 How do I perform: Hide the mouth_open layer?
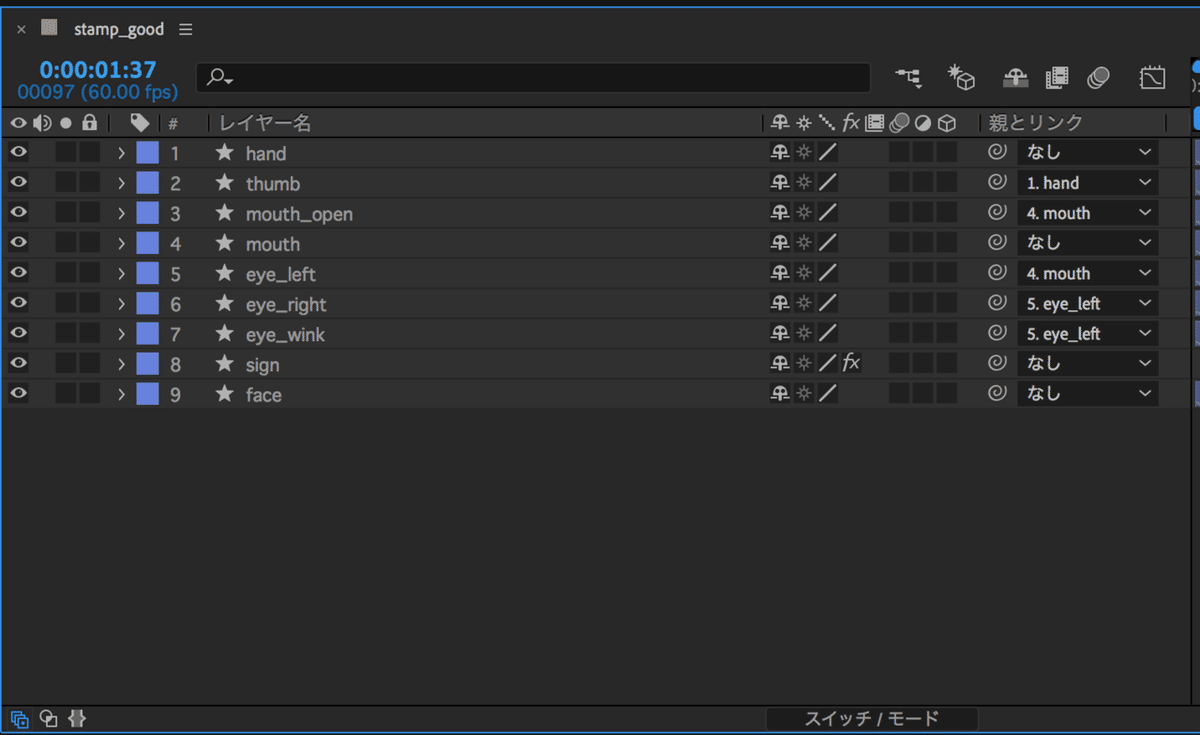click(18, 213)
